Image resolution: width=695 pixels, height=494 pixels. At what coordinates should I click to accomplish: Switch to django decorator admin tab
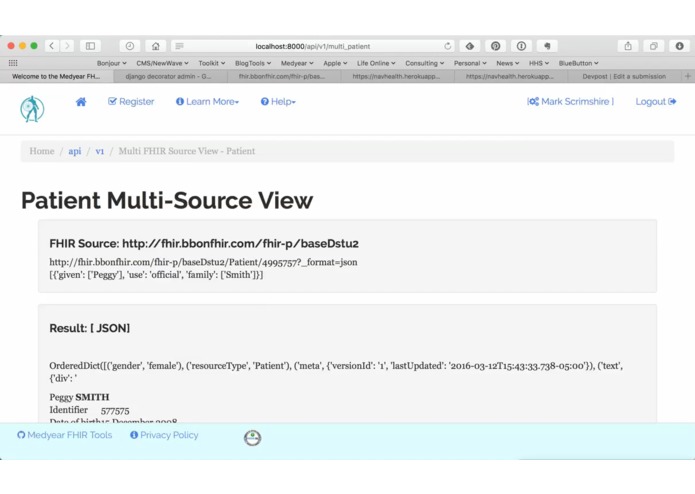[168, 76]
